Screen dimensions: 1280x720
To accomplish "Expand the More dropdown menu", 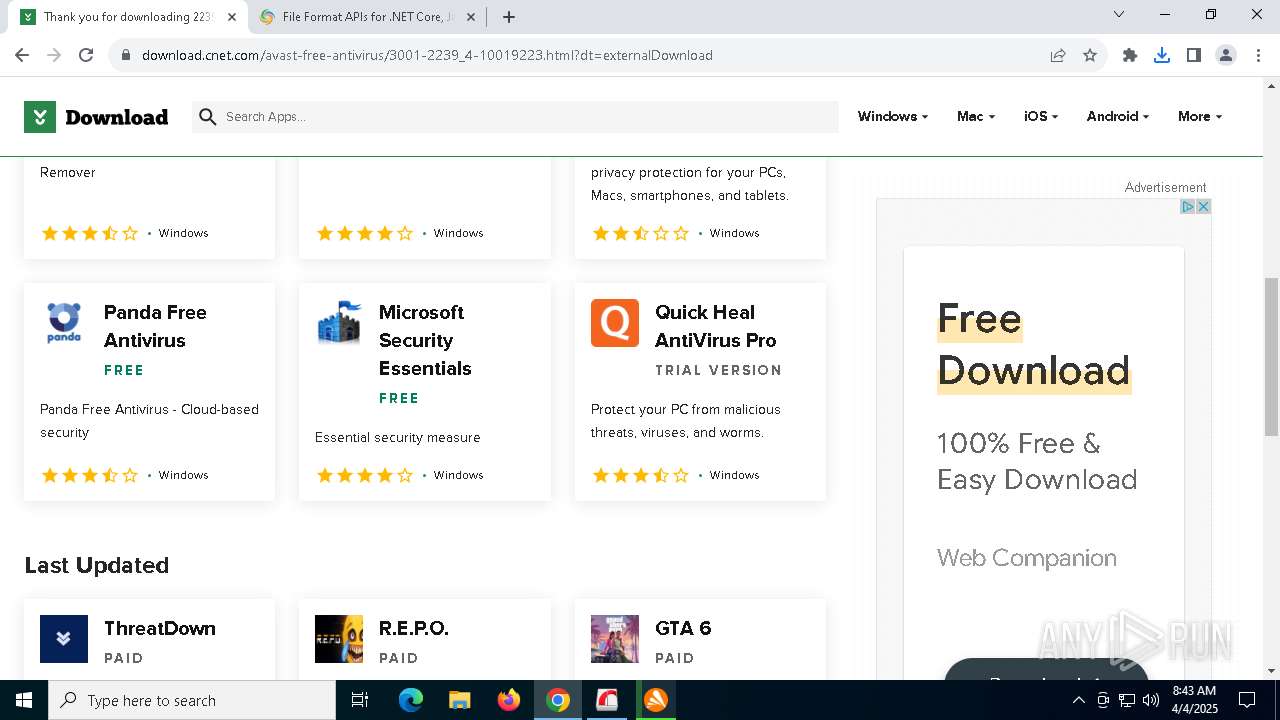I will [1200, 117].
